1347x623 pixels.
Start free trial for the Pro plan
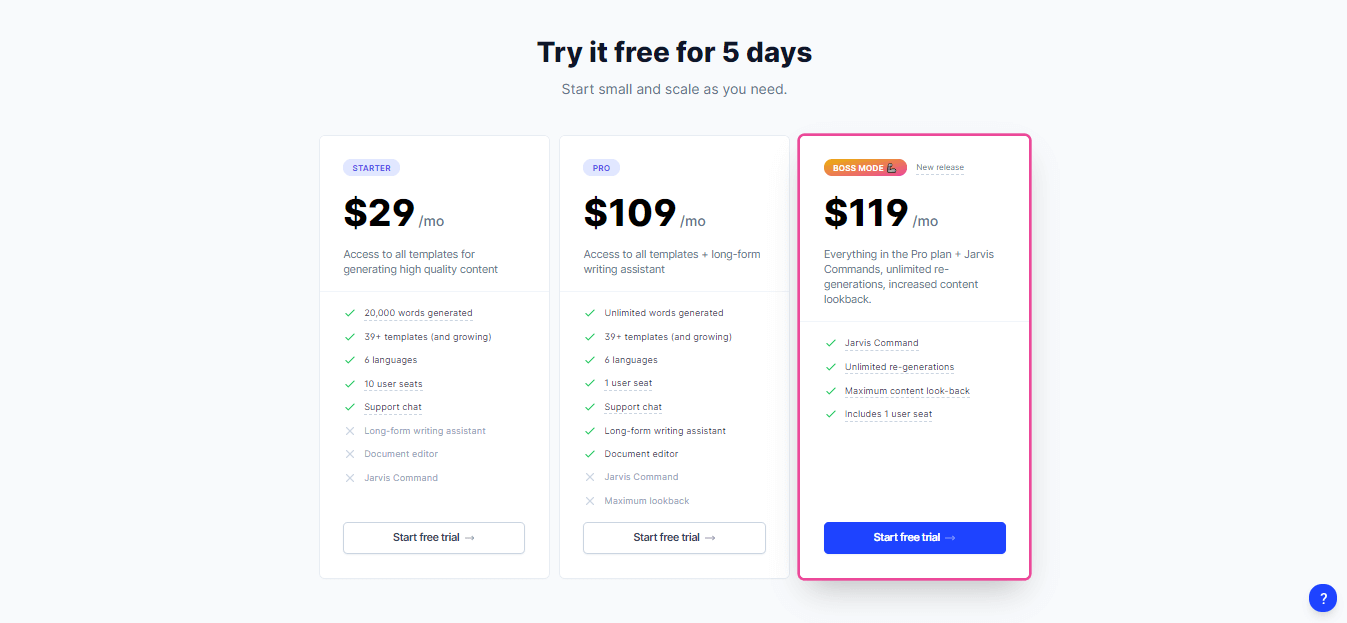point(674,538)
